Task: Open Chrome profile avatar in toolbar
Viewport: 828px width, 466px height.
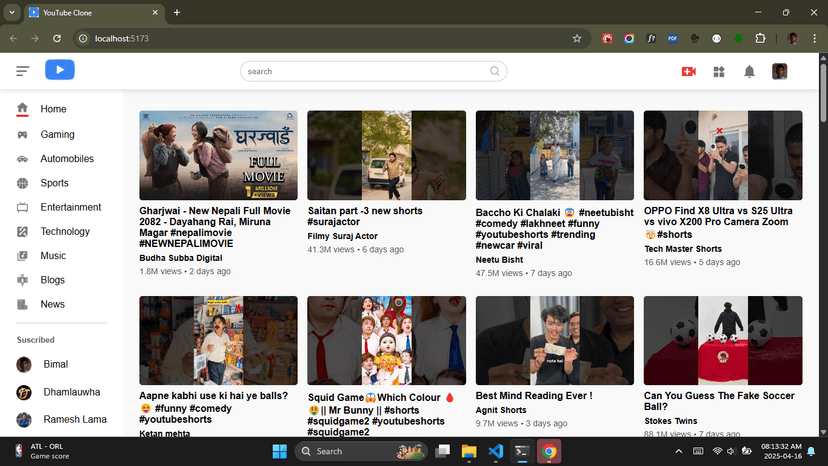Action: (x=792, y=39)
